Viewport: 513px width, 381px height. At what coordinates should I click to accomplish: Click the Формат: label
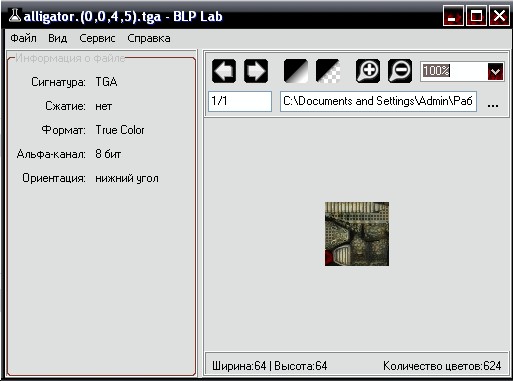click(x=64, y=130)
